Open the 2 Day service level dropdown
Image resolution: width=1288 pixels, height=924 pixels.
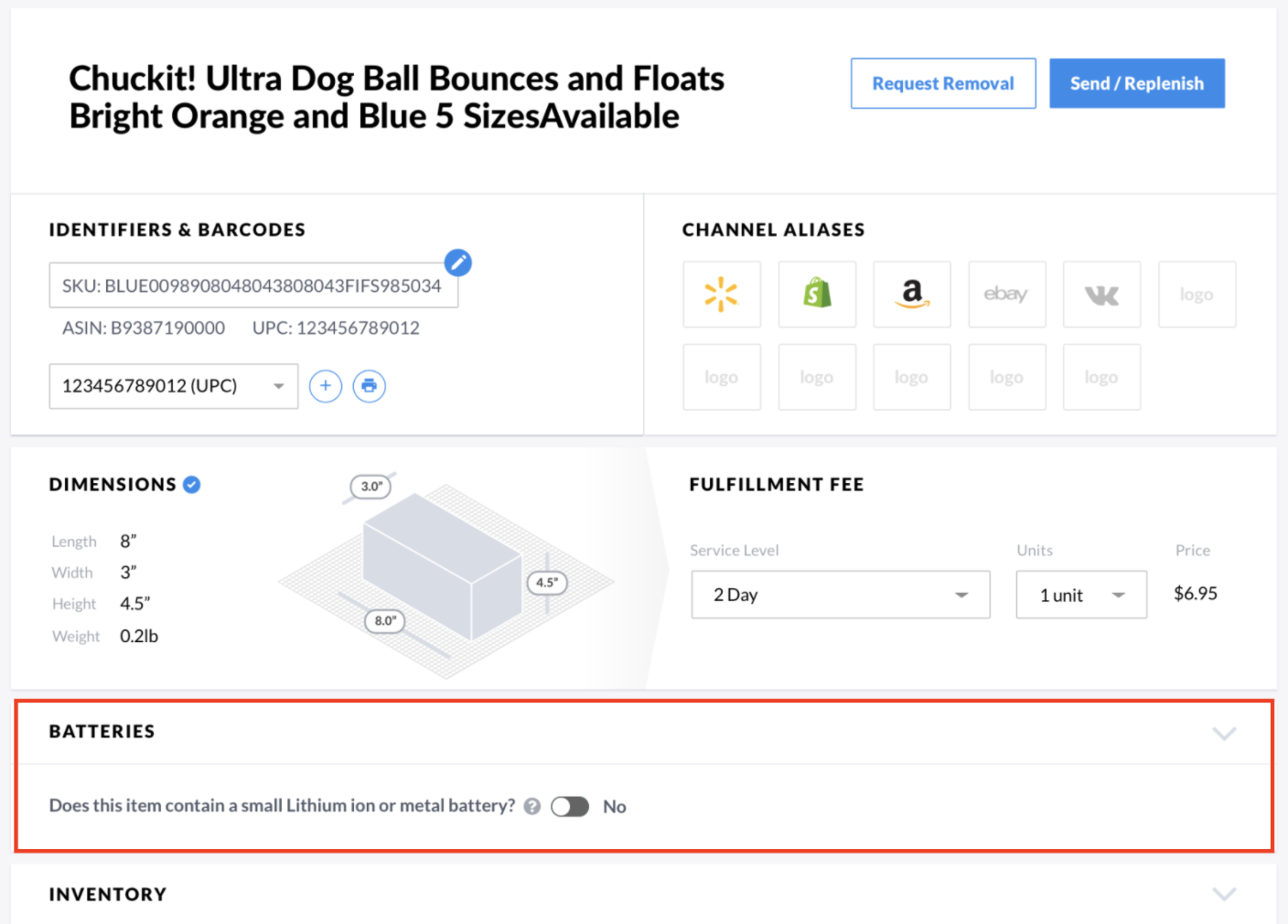[x=840, y=595]
